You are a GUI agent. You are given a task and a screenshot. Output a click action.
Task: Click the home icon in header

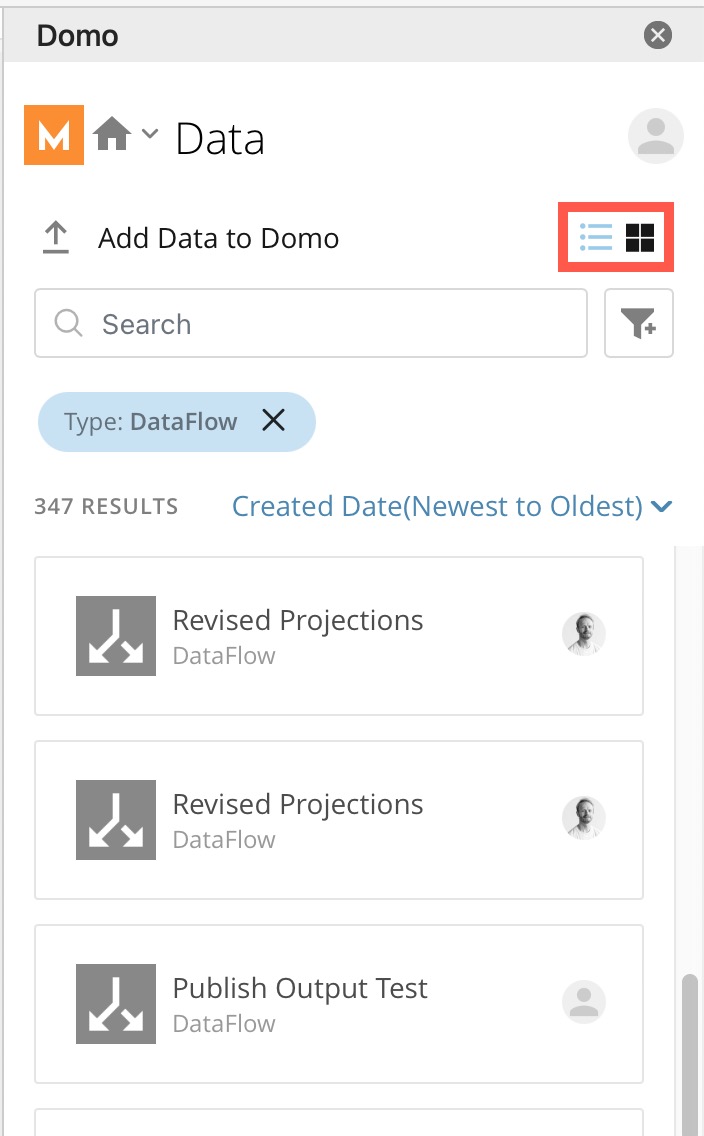tap(113, 133)
